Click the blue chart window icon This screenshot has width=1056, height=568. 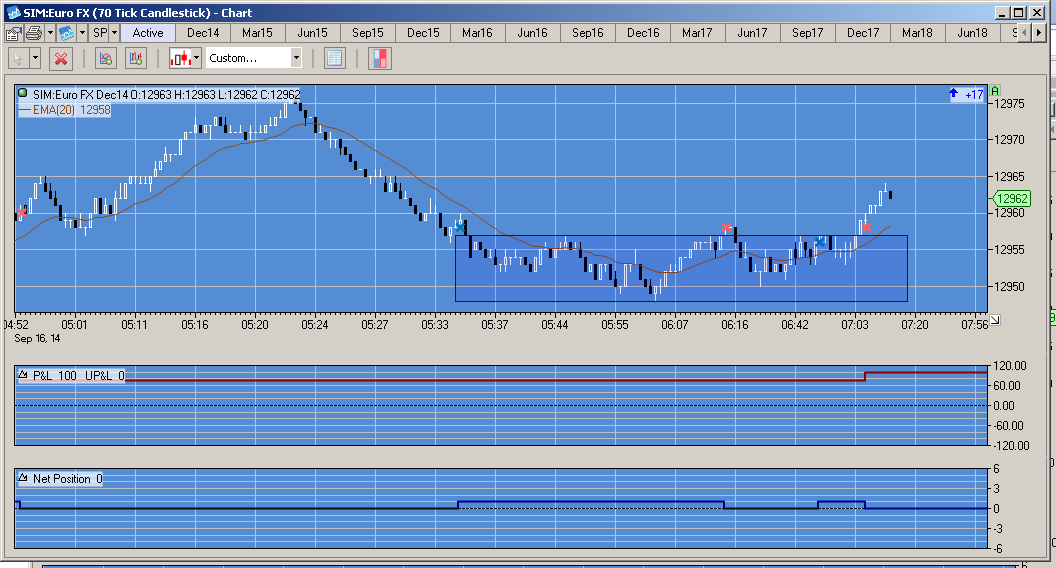[x=66, y=33]
